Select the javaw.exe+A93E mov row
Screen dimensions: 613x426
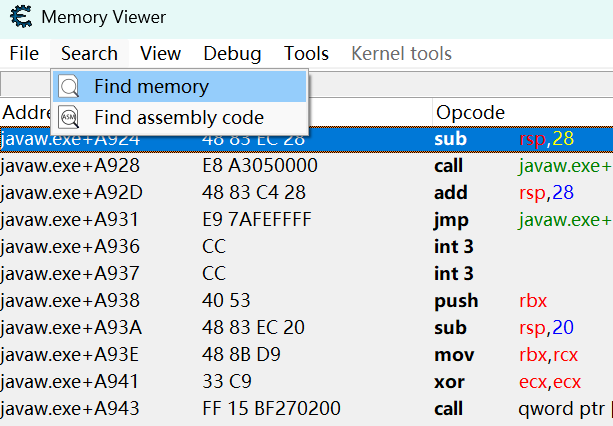tap(300, 355)
